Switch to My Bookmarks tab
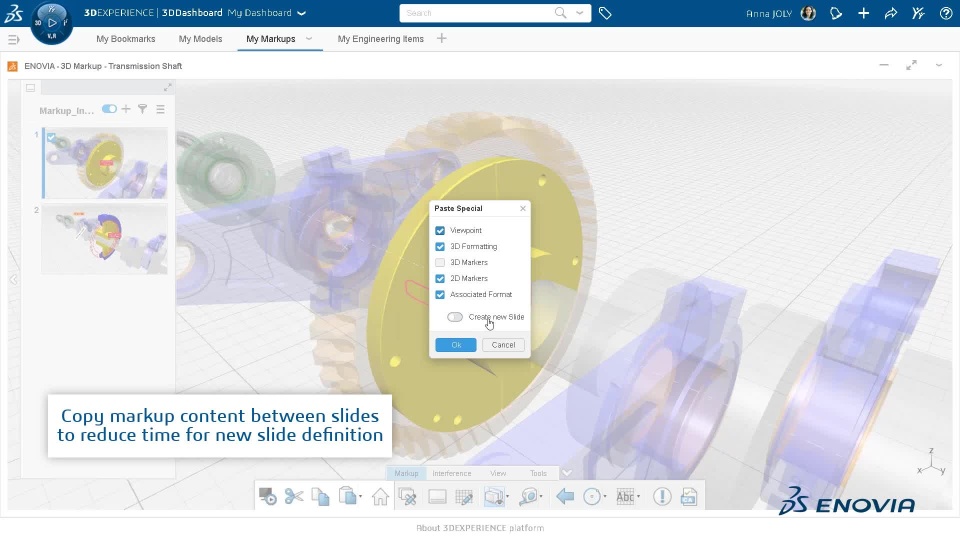The width and height of the screenshot is (960, 540). point(126,39)
